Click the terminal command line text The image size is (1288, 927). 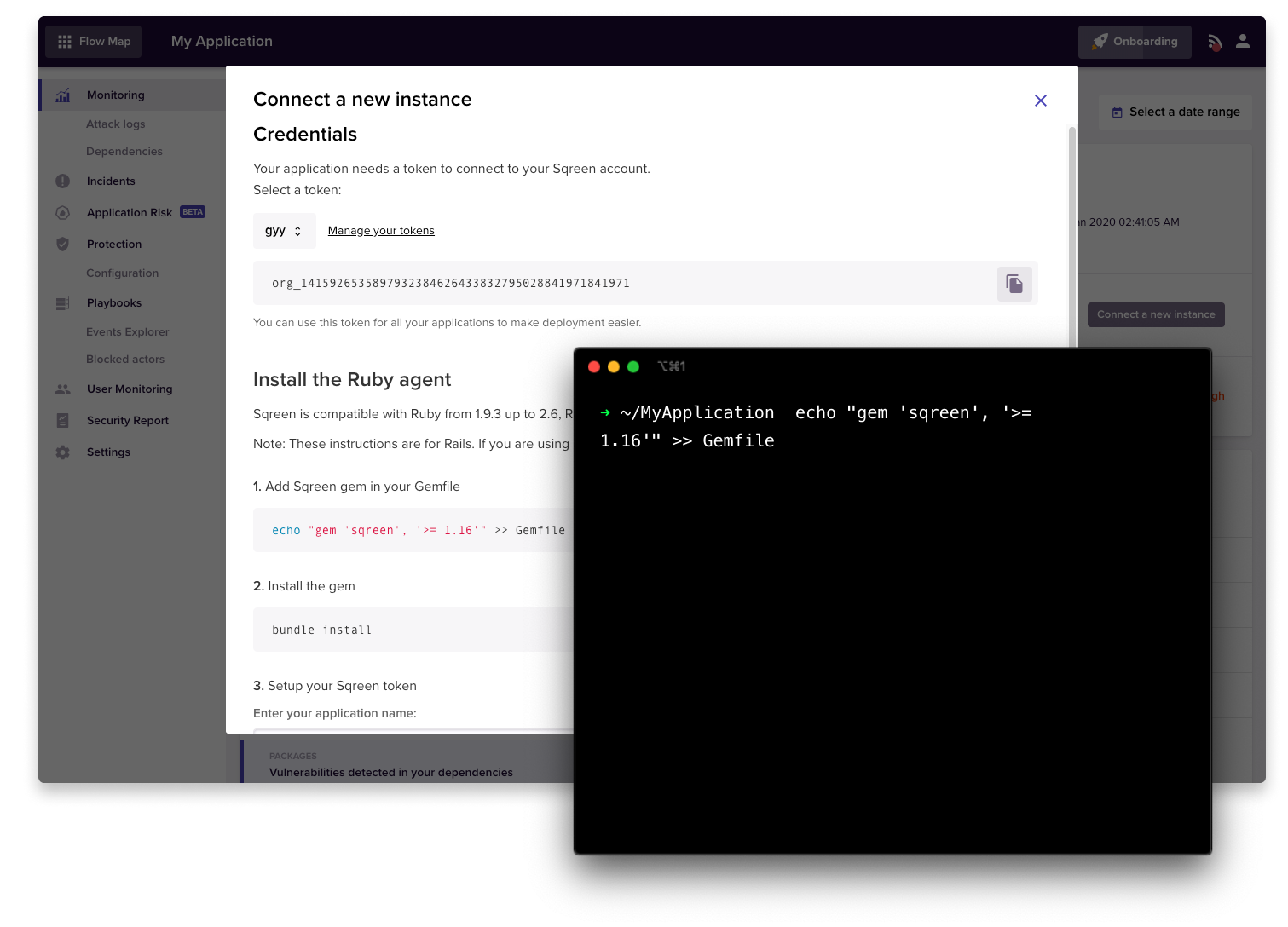[x=816, y=427]
